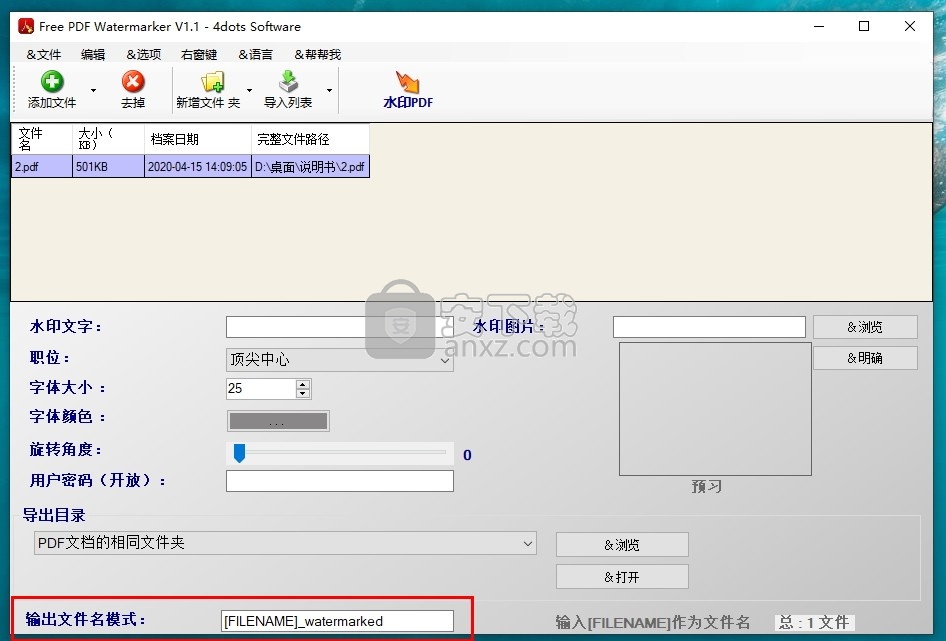Click the green 添加文件 add file icon

[x=52, y=81]
